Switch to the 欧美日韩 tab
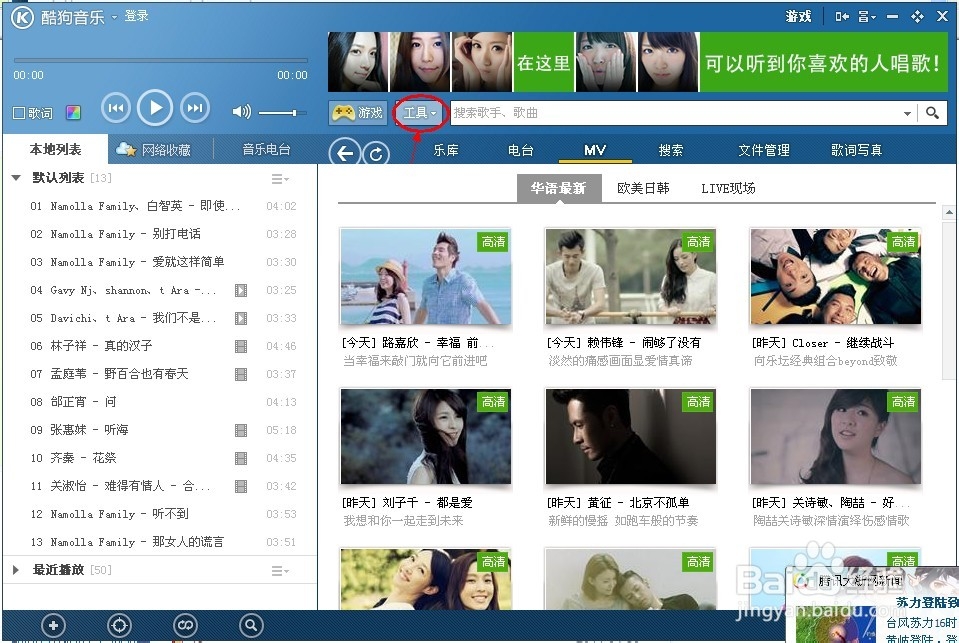This screenshot has height=643, width=959. pos(643,187)
